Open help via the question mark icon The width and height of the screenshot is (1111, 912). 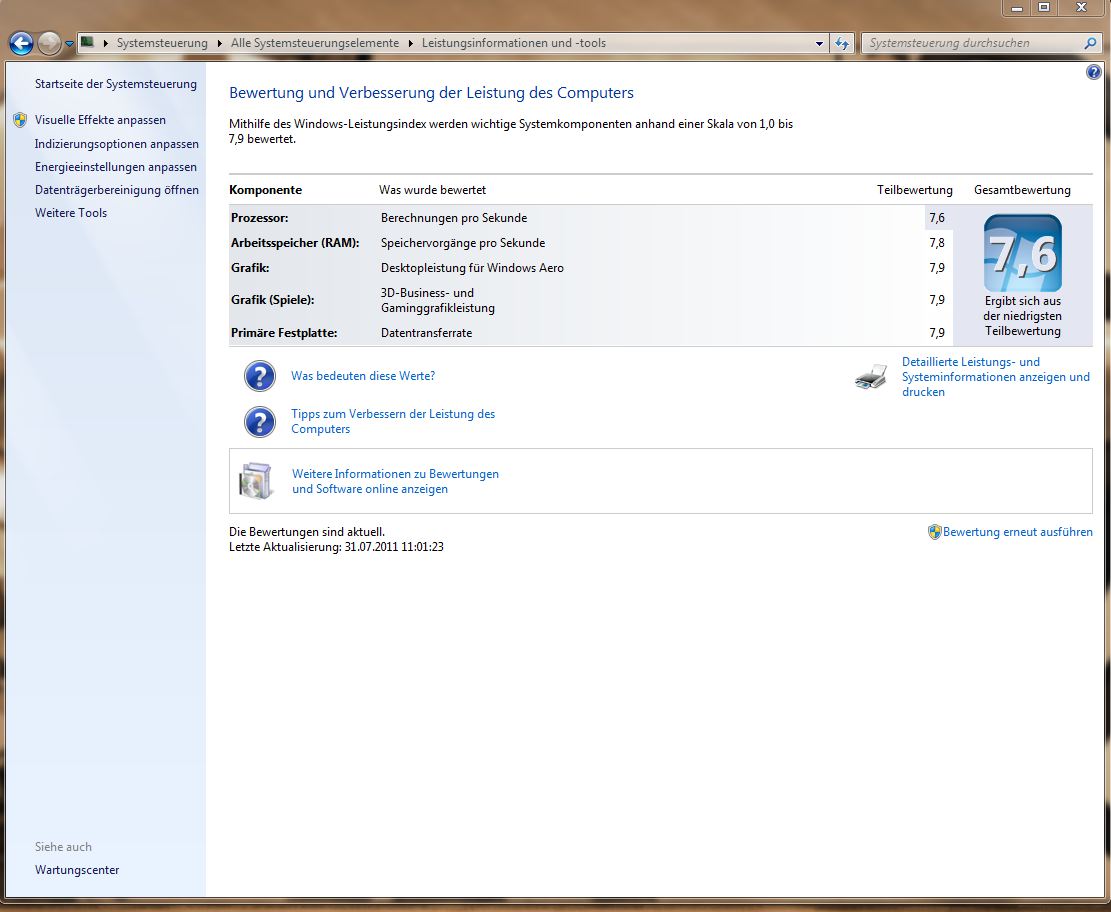[x=1093, y=73]
